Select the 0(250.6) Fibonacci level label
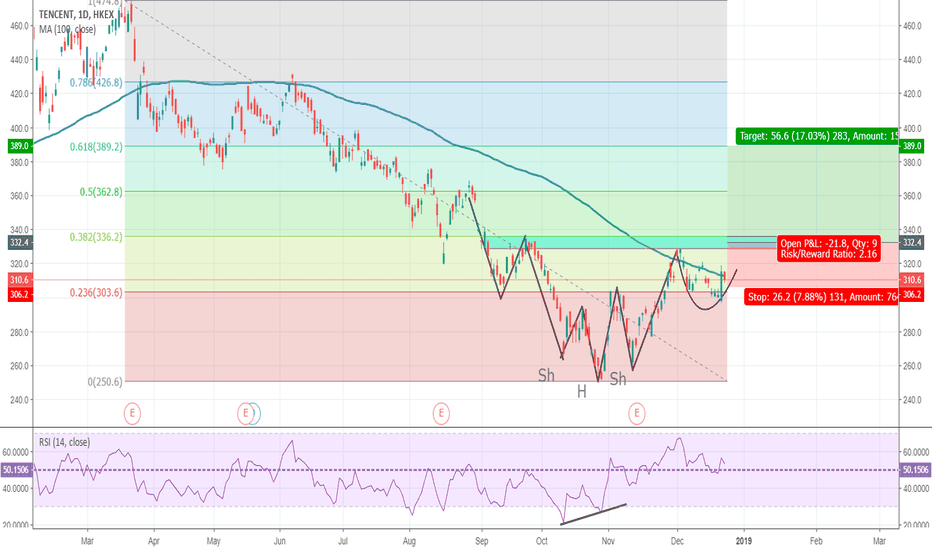Viewport: 932px width, 550px height. point(105,382)
